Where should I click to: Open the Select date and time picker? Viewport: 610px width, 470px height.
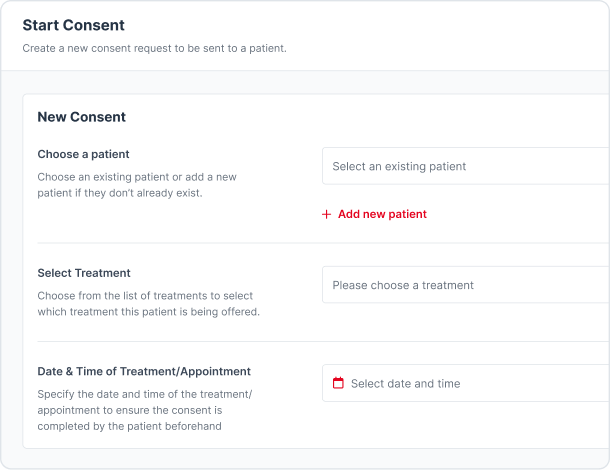pyautogui.click(x=466, y=383)
